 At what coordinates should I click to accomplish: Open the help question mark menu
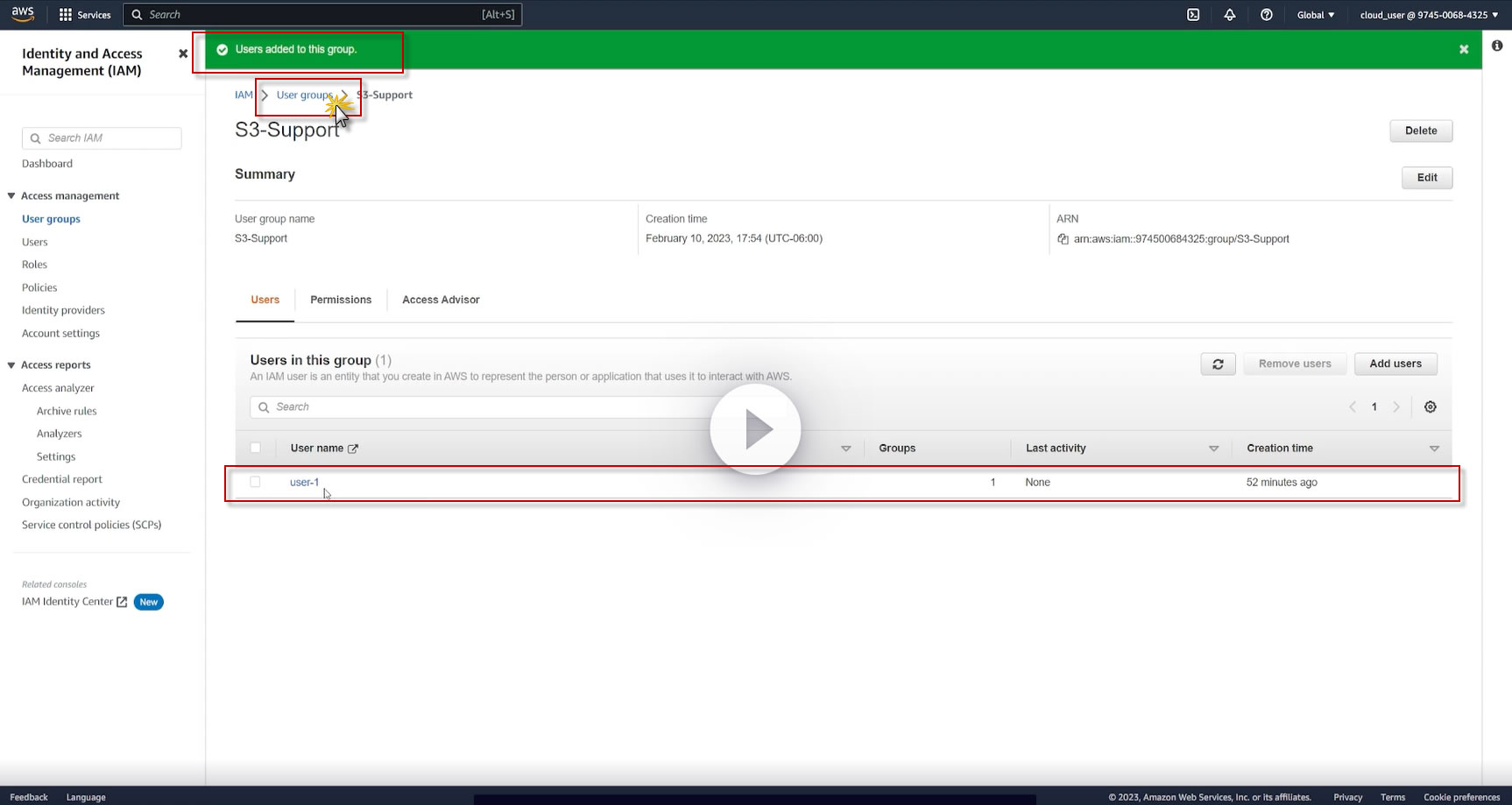[x=1267, y=15]
